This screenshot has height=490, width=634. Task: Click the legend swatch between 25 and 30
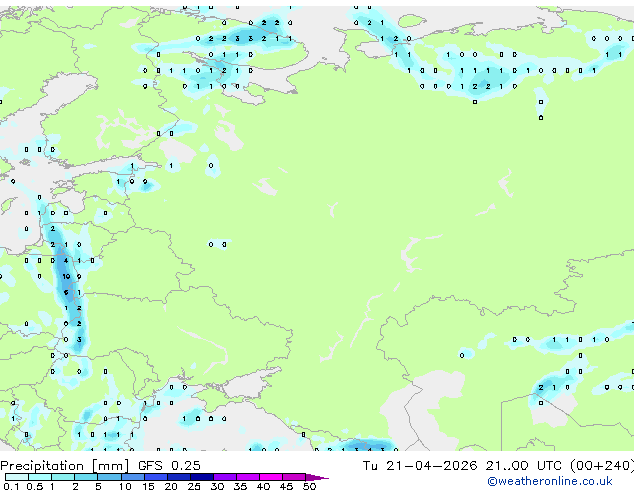point(201,477)
